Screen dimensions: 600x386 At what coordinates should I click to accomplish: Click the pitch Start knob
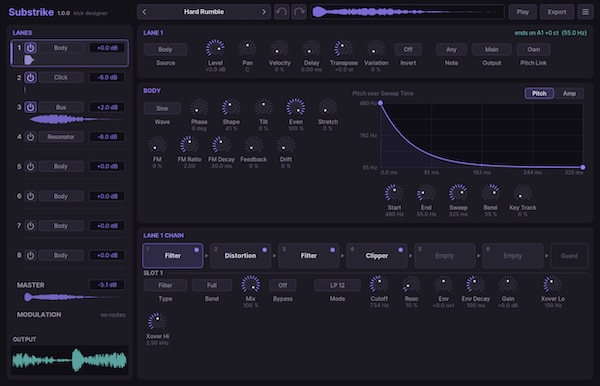click(394, 193)
